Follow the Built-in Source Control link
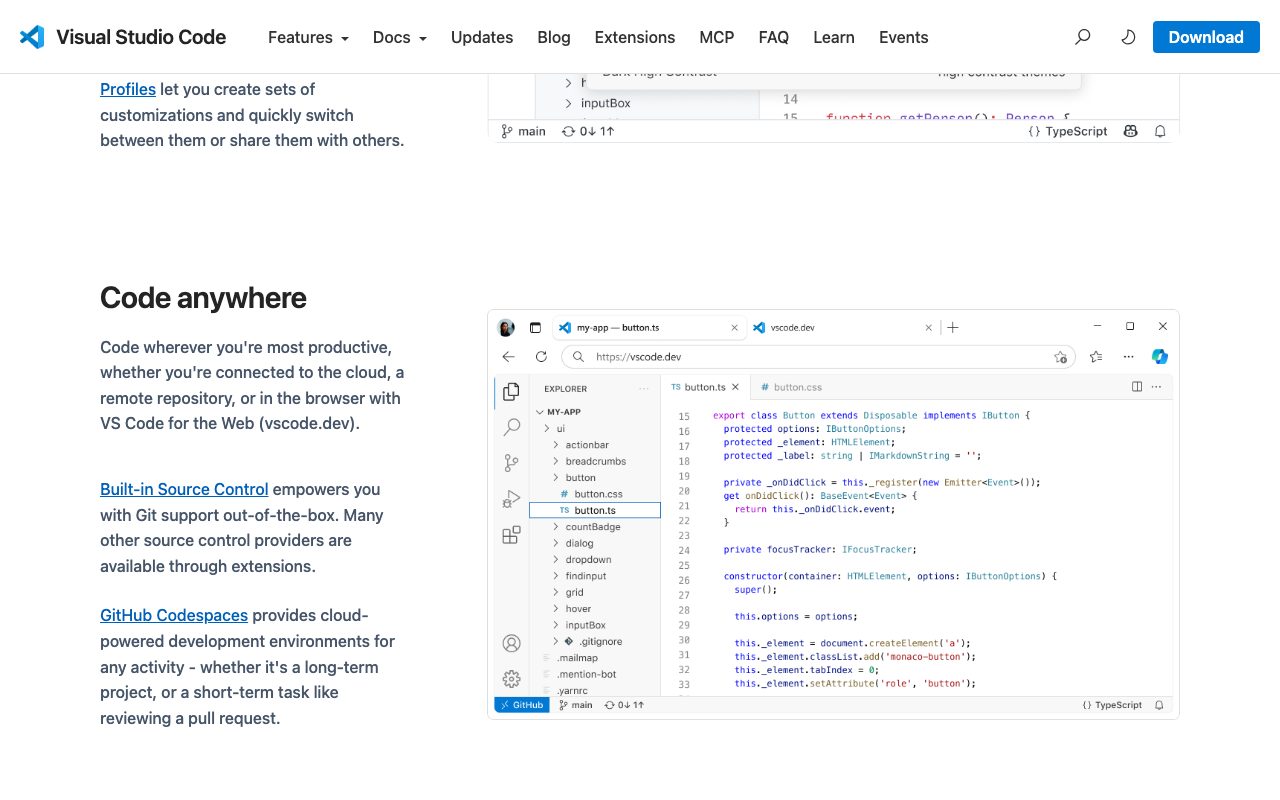Screen dimensions: 1280x800 click(x=184, y=489)
